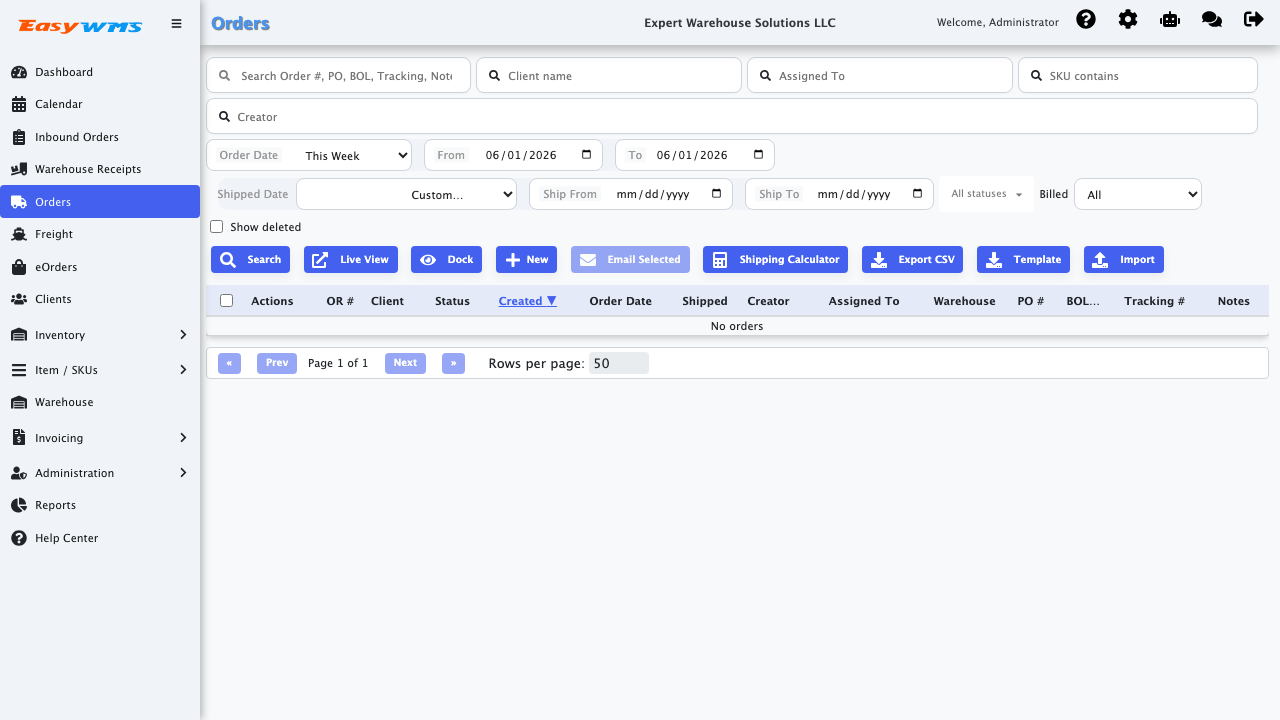This screenshot has height=720, width=1280.
Task: Click the Reports pie chart icon
Action: click(19, 505)
